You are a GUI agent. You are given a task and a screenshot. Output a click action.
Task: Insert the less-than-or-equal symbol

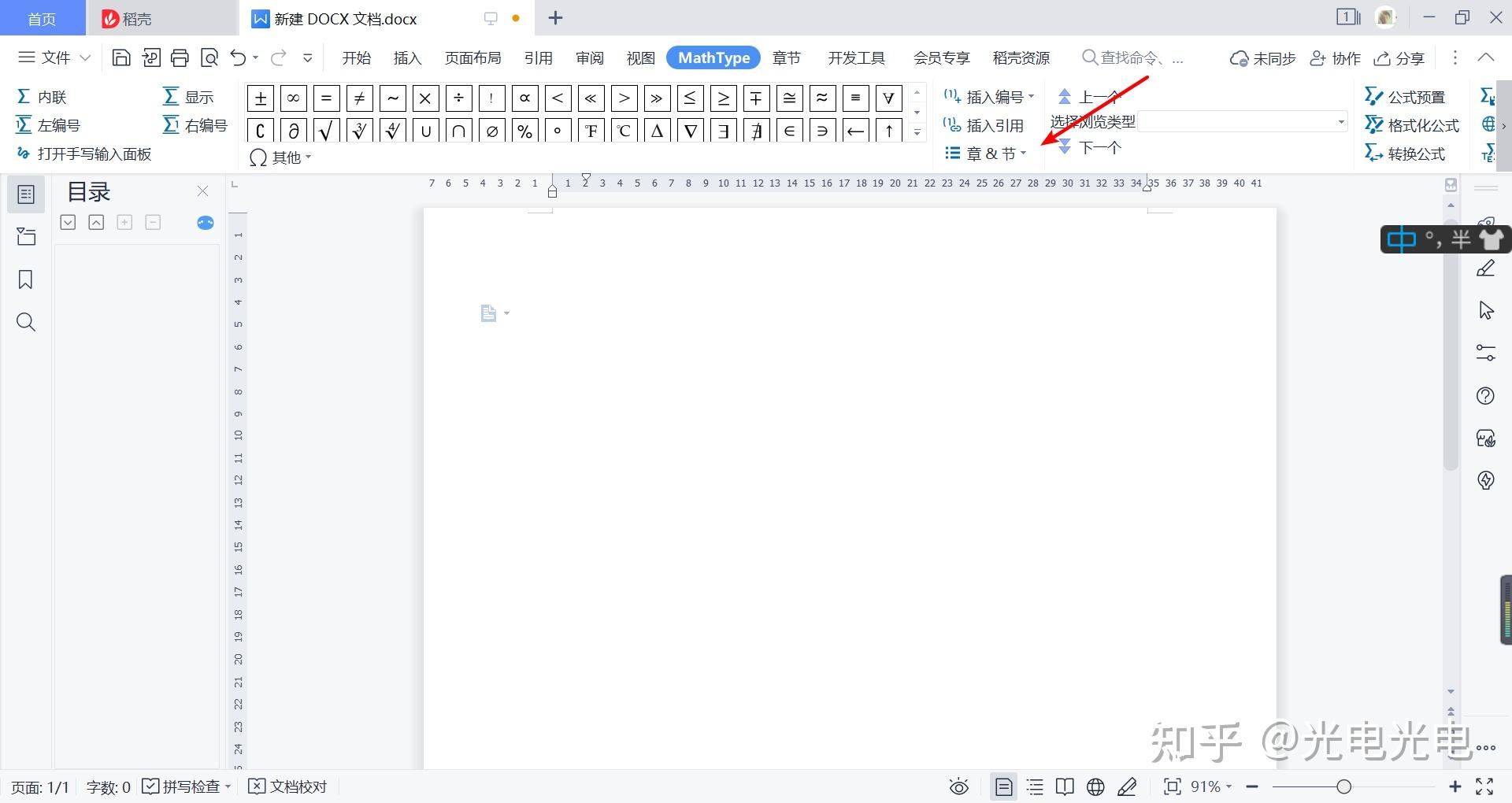690,98
